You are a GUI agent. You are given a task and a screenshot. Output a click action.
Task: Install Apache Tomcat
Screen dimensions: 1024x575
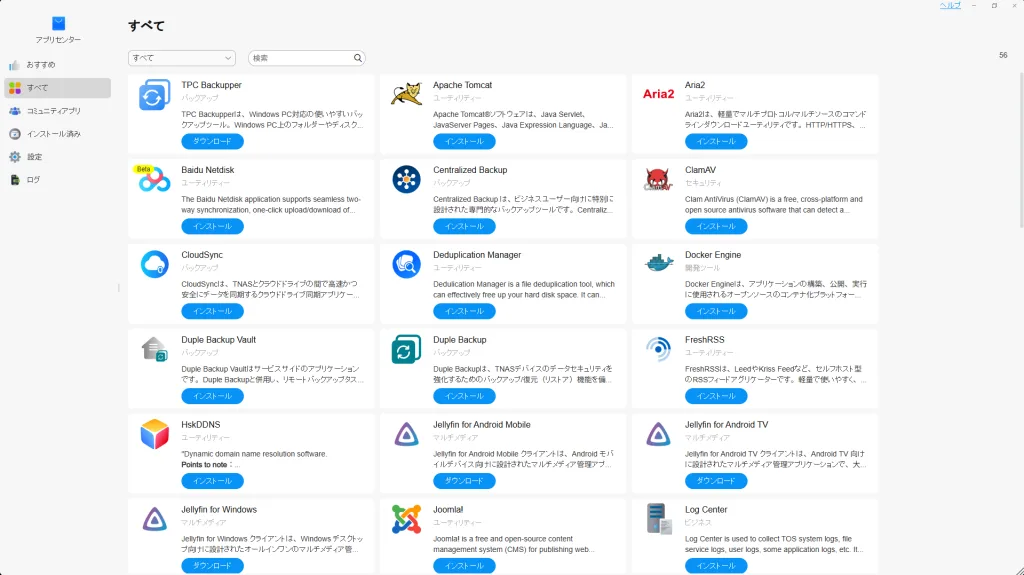pyautogui.click(x=464, y=141)
